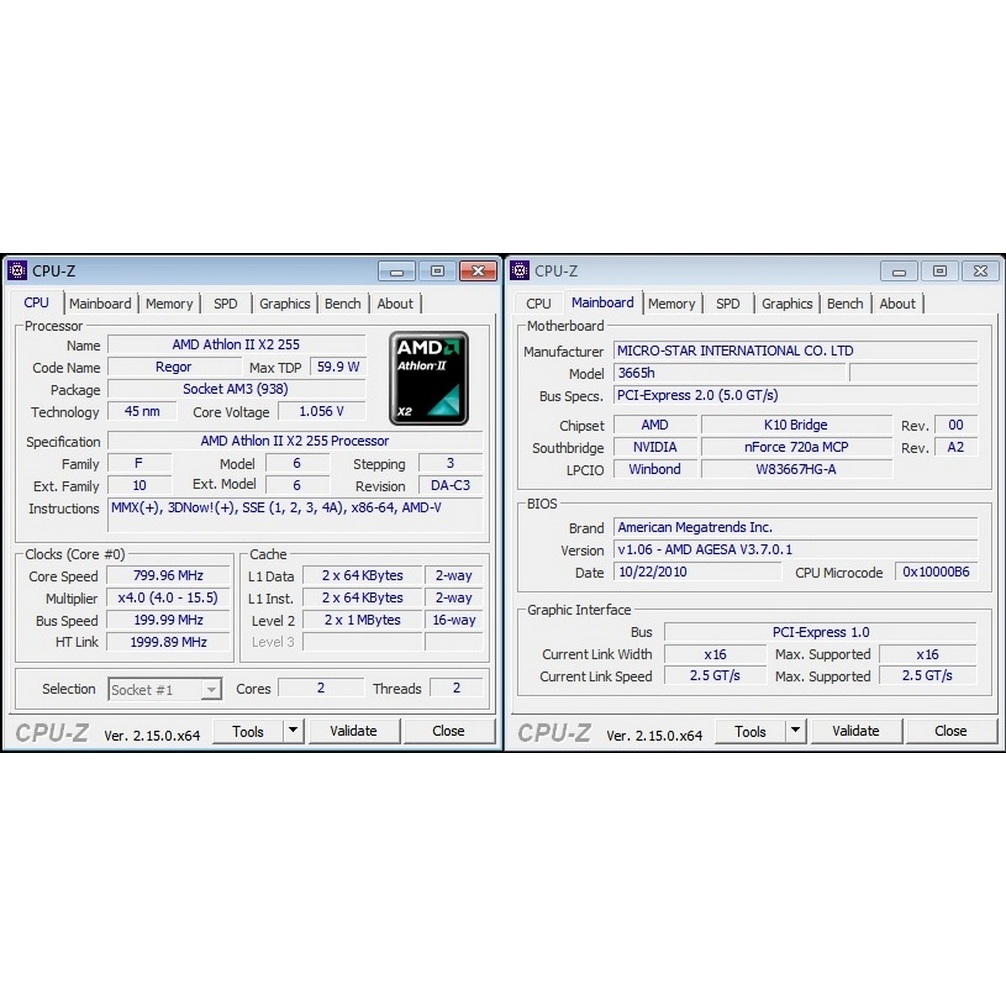Click the Tools button in left window
1006x1006 pixels.
(x=248, y=731)
